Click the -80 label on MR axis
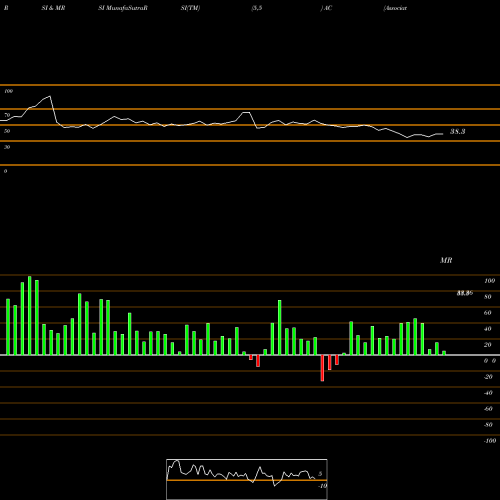 pyautogui.click(x=488, y=425)
